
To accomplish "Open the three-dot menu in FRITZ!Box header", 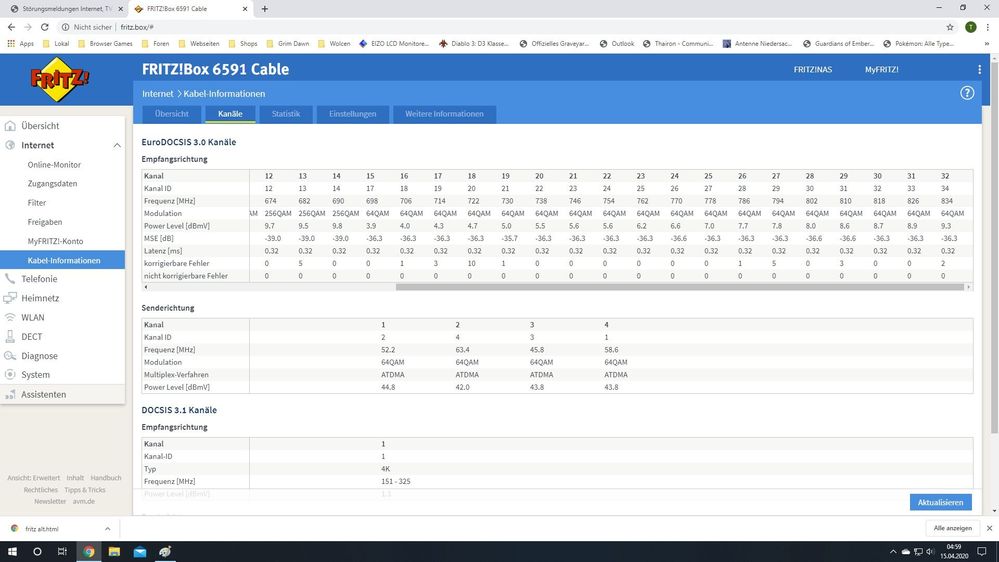I will (x=979, y=69).
